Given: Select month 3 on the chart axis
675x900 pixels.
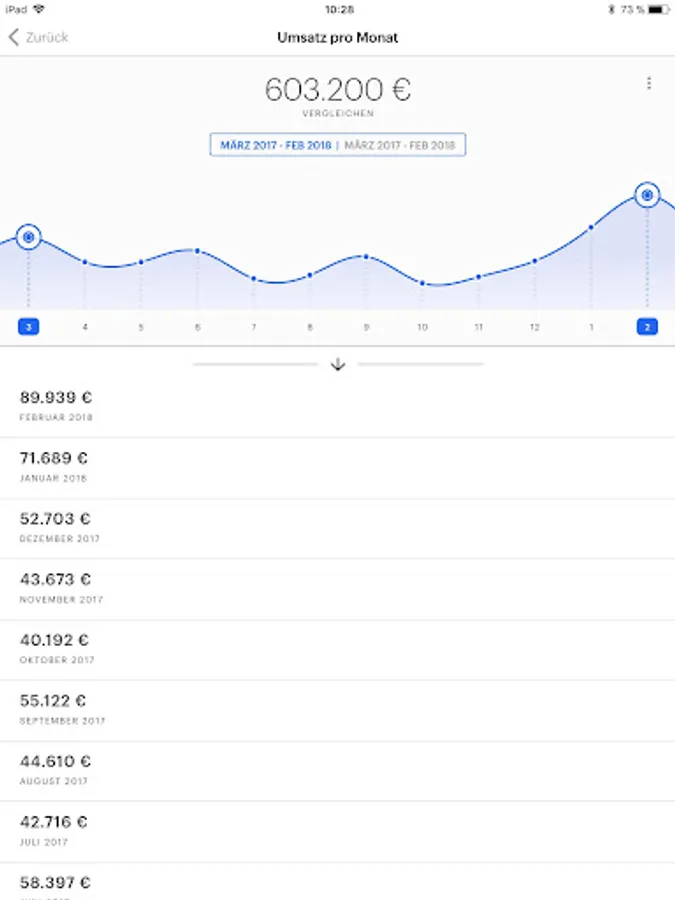Looking at the screenshot, I should (x=29, y=327).
